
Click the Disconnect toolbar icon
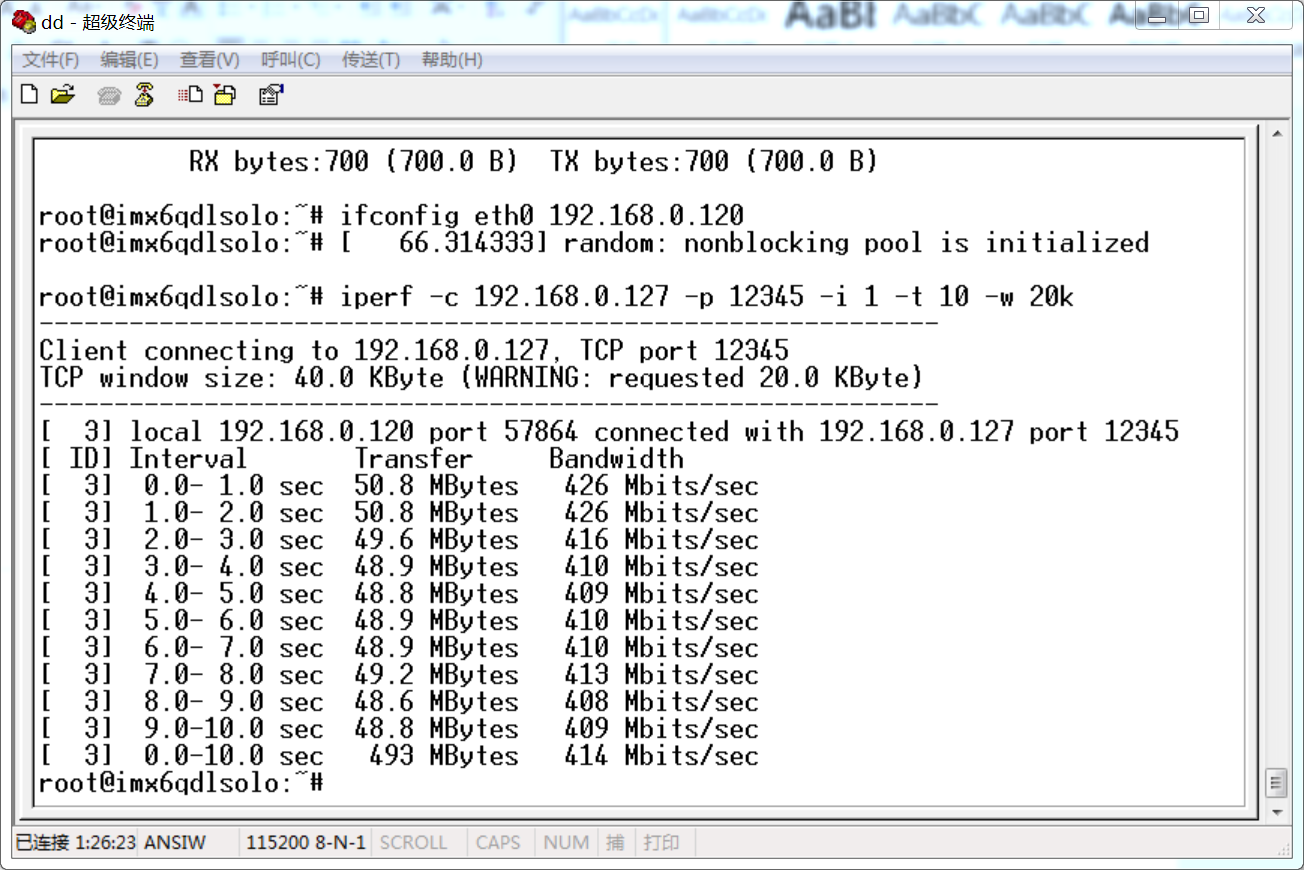(x=144, y=95)
